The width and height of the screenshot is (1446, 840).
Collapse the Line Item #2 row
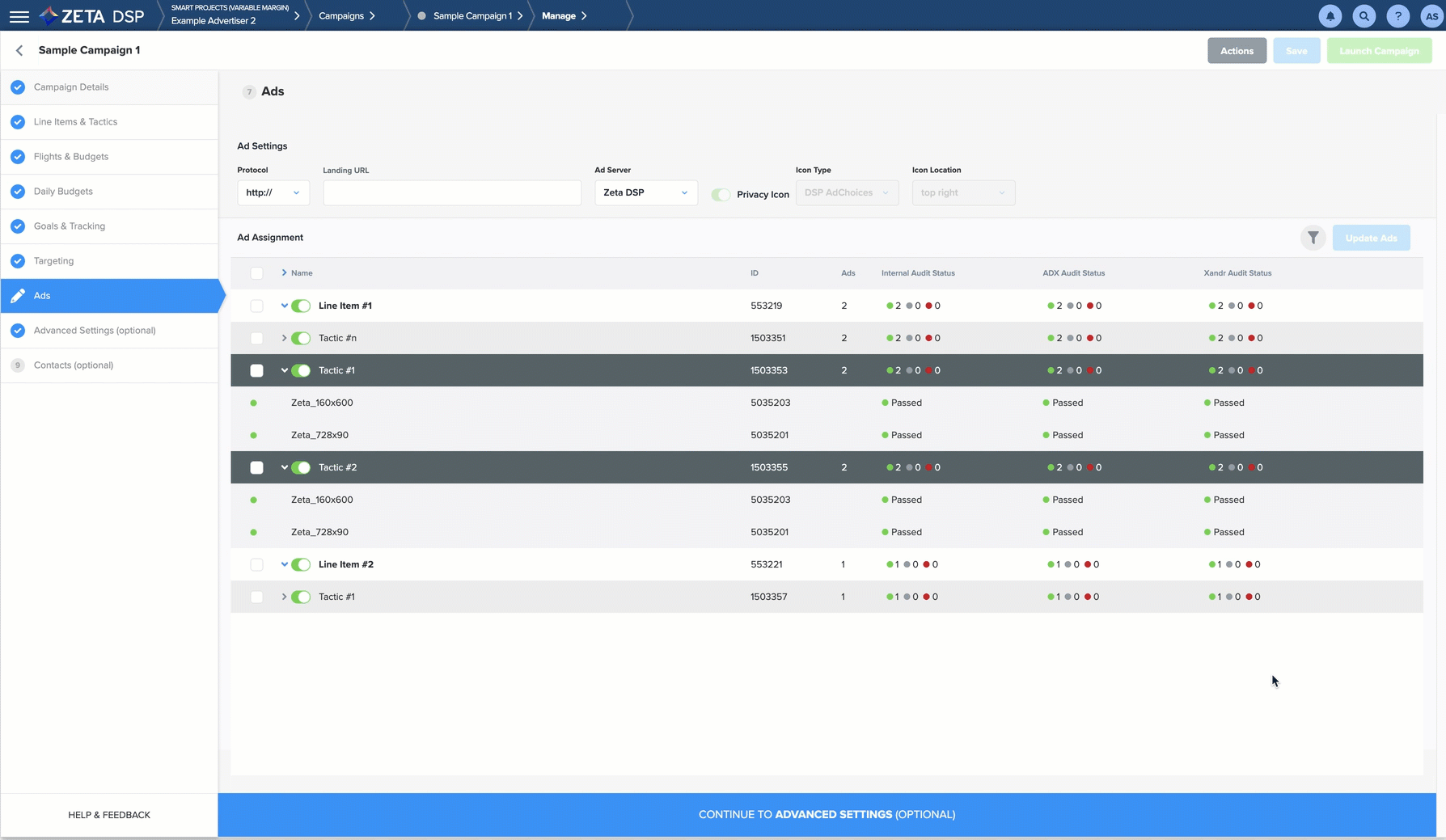tap(284, 564)
